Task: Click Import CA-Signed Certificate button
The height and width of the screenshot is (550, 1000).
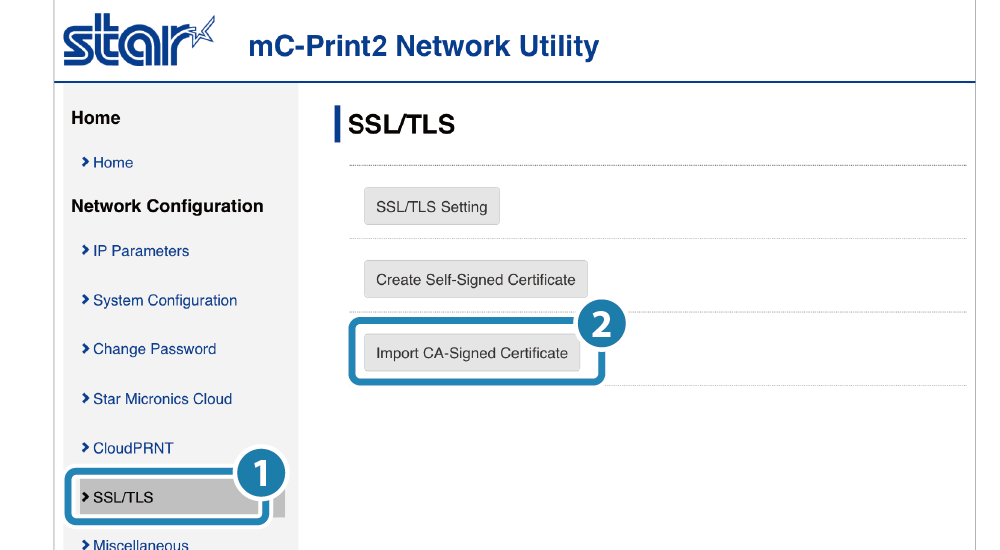Action: coord(472,353)
